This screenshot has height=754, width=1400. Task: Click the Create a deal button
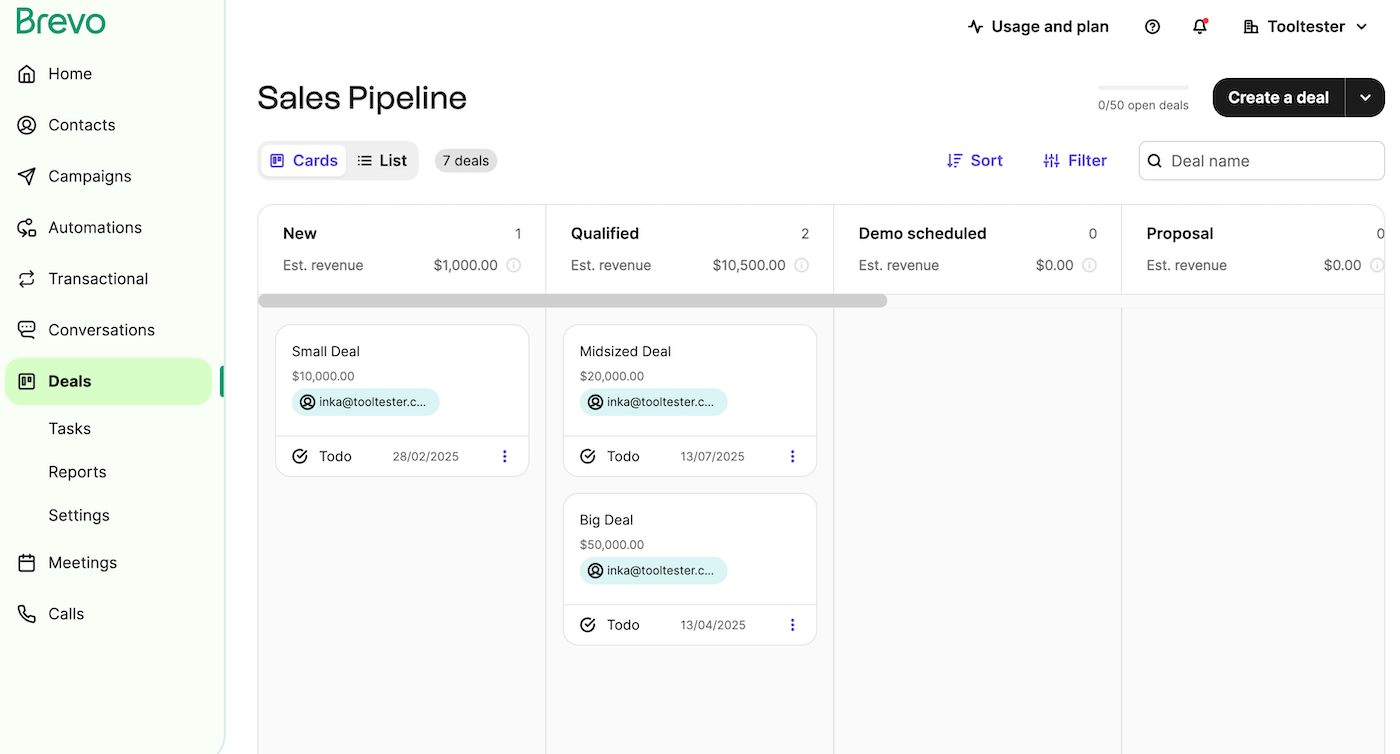1278,98
